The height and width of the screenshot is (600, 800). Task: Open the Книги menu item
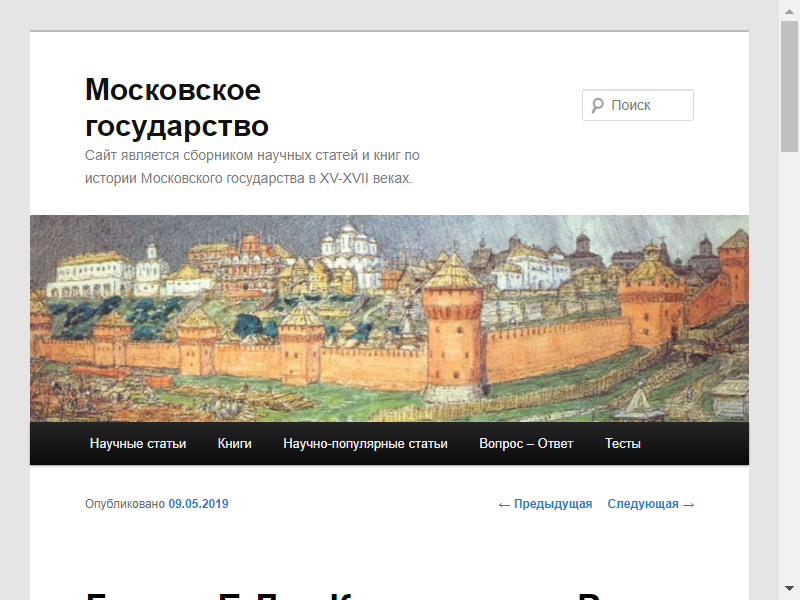pyautogui.click(x=234, y=444)
